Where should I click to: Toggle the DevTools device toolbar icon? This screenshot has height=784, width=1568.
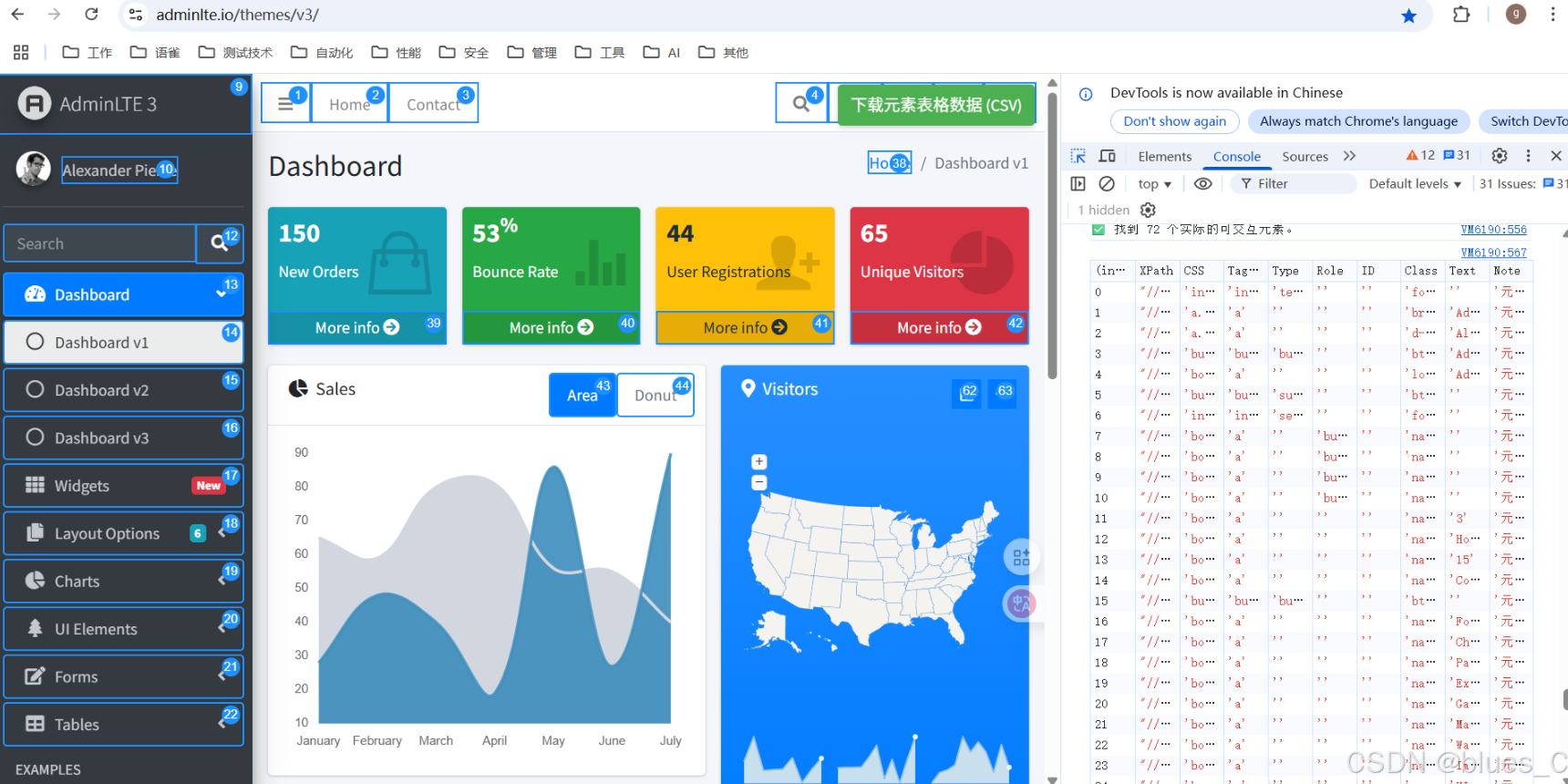tap(1108, 156)
